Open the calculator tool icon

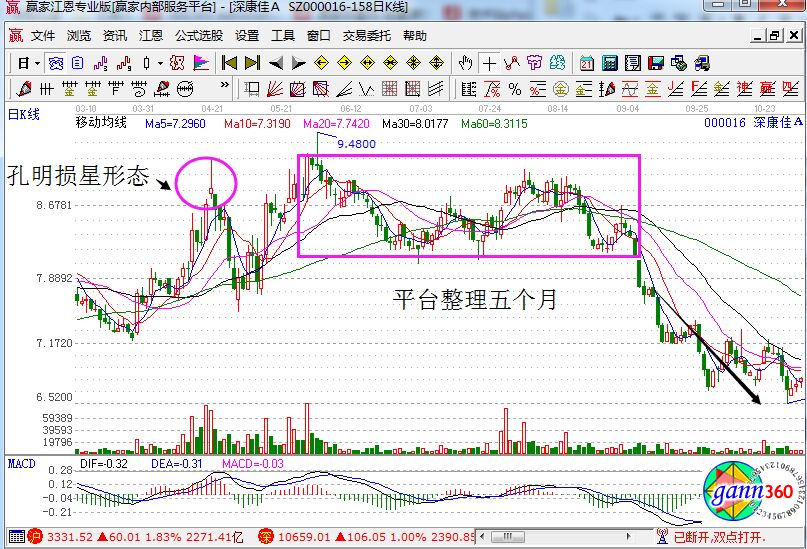click(609, 63)
